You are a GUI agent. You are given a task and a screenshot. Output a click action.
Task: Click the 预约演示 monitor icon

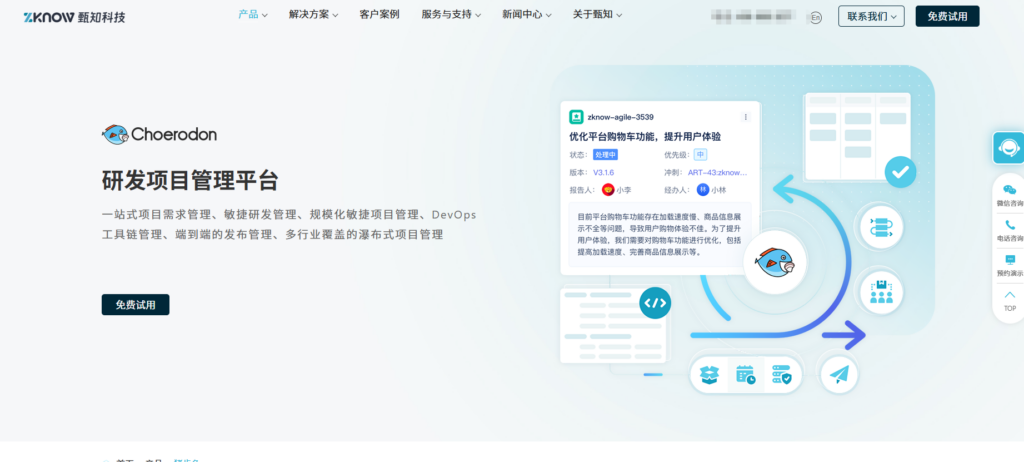(1010, 259)
